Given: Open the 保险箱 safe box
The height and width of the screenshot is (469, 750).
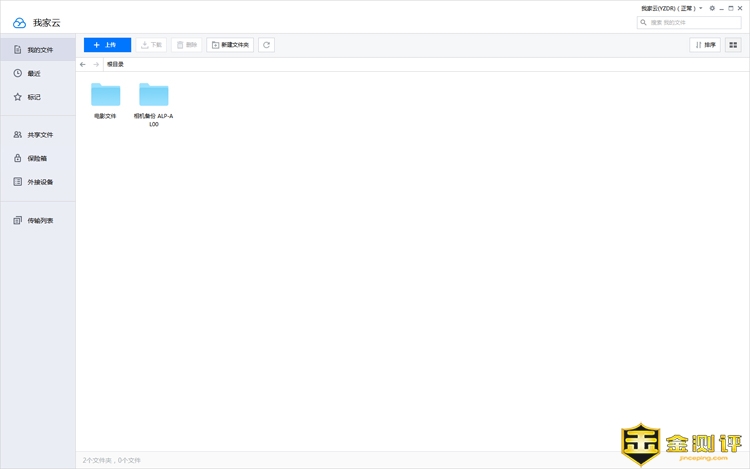Looking at the screenshot, I should 37,158.
